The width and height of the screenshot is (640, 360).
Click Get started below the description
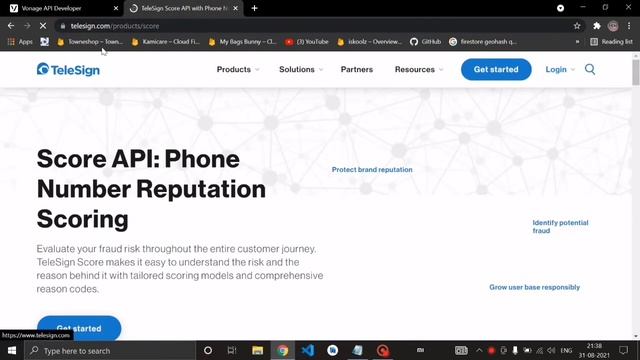[x=79, y=328]
